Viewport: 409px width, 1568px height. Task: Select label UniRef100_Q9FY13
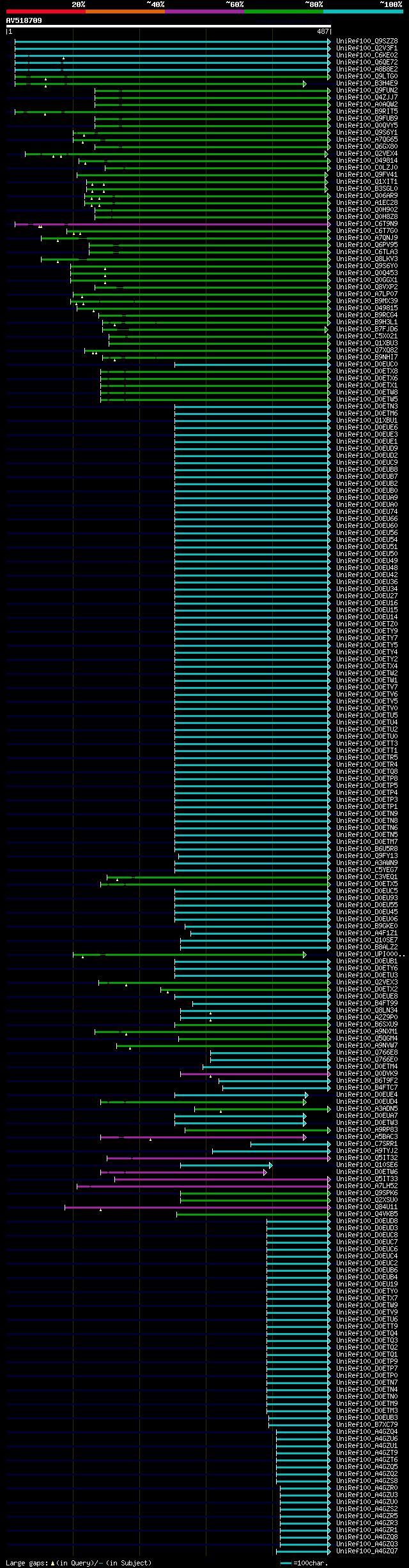pyautogui.click(x=367, y=856)
